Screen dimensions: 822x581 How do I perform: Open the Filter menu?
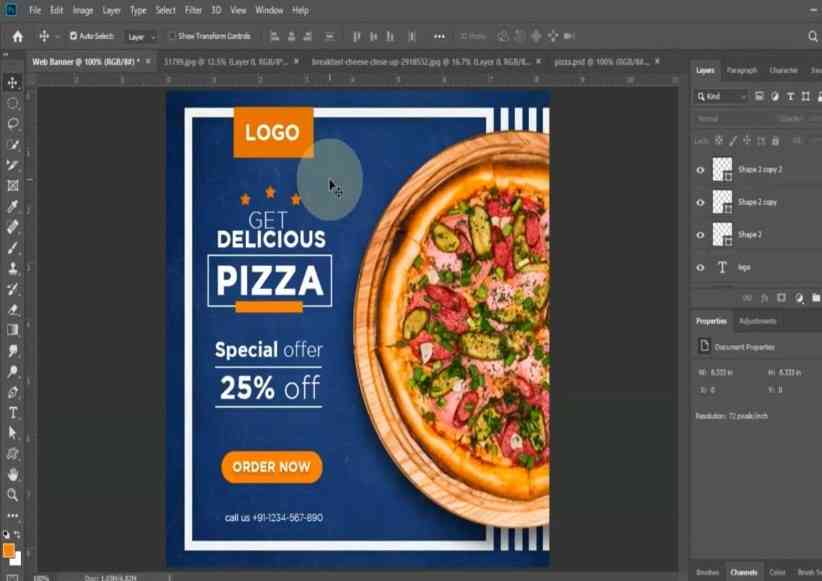tap(192, 10)
